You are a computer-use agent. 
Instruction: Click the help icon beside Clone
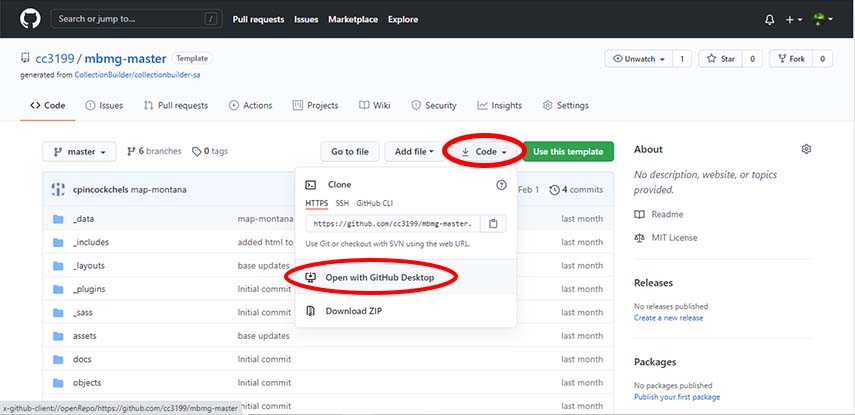(501, 185)
